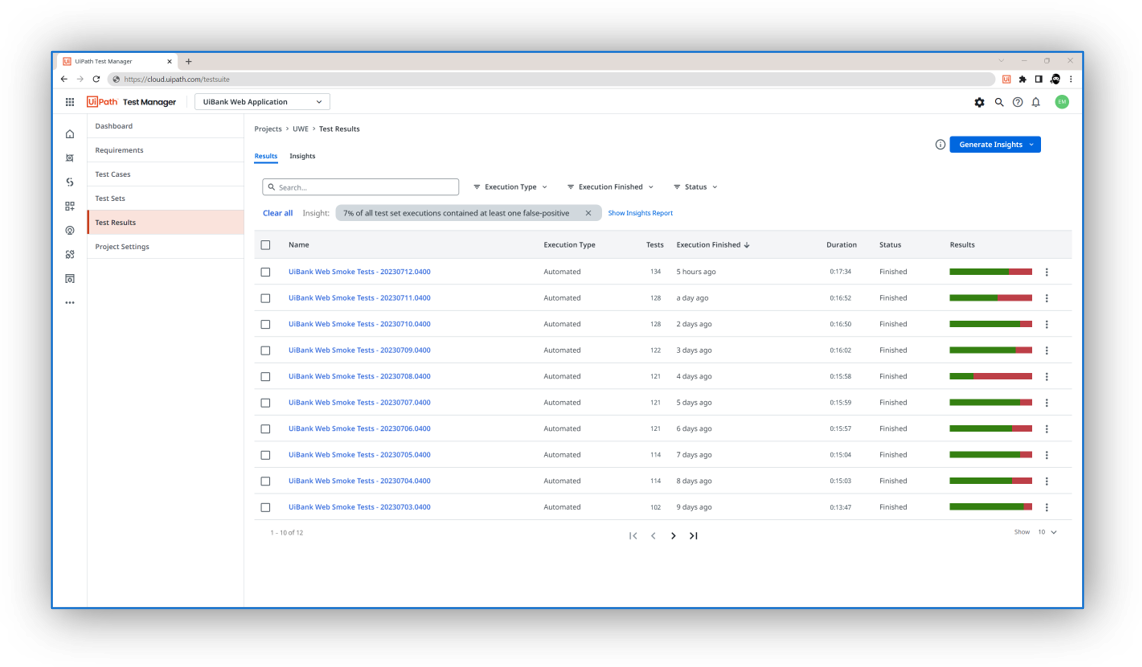Go to the Home icon in the left rail

coord(70,134)
